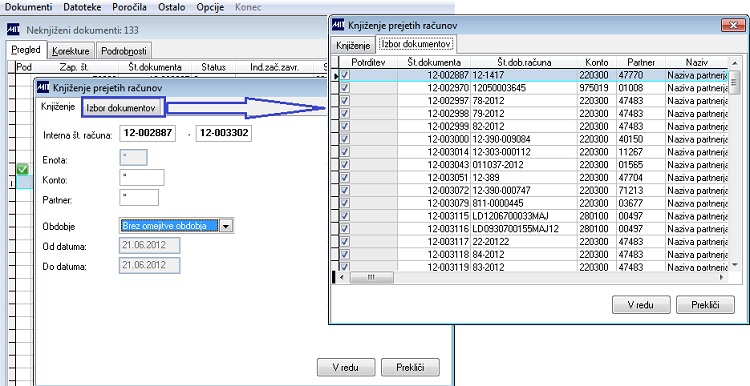Click the Od datuma date field
The height and width of the screenshot is (386, 750).
coord(150,246)
